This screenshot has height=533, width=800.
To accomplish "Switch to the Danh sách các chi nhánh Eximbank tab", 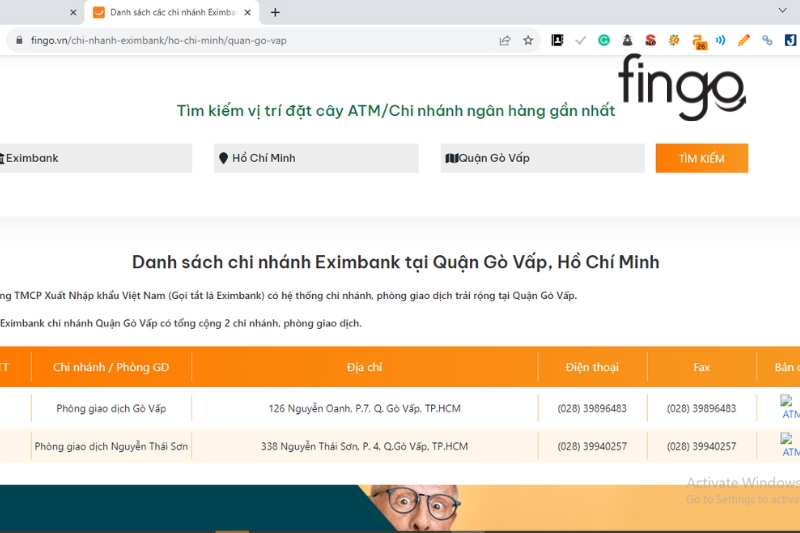I will click(x=172, y=12).
